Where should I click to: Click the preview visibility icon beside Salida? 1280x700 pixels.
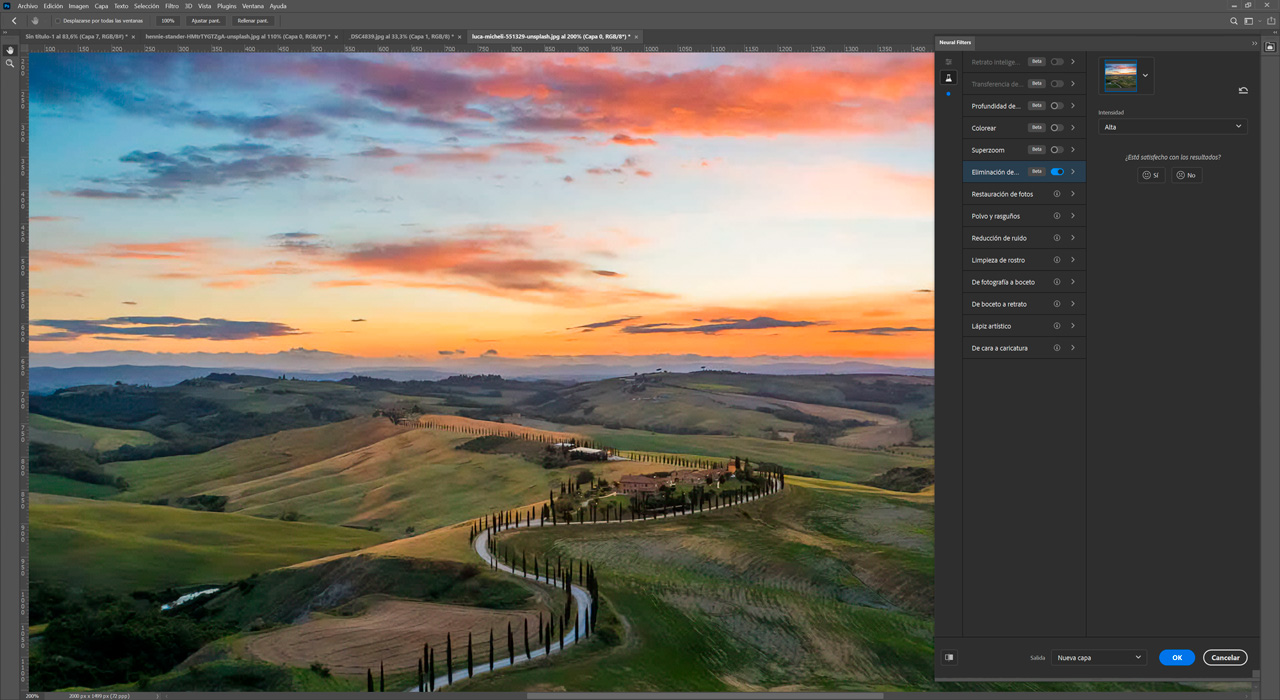point(948,657)
